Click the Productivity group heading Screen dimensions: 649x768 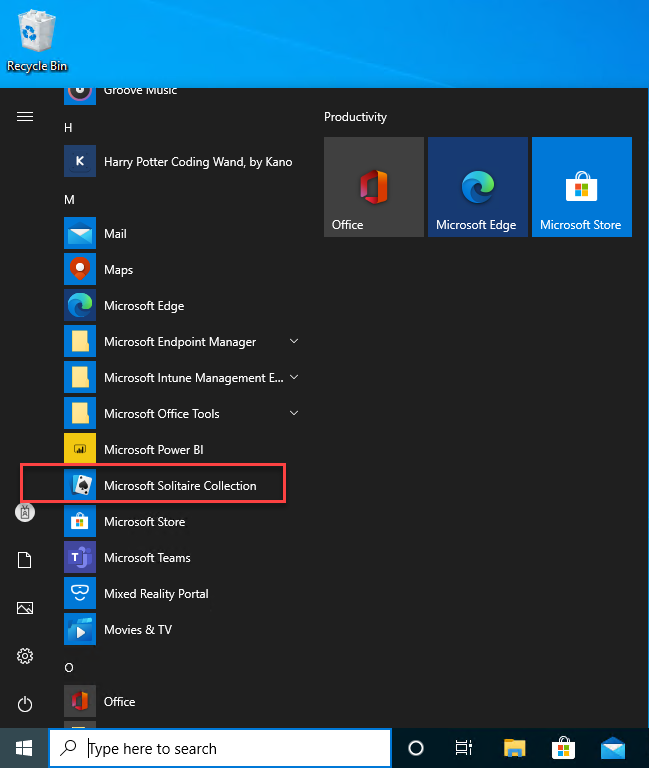[355, 117]
